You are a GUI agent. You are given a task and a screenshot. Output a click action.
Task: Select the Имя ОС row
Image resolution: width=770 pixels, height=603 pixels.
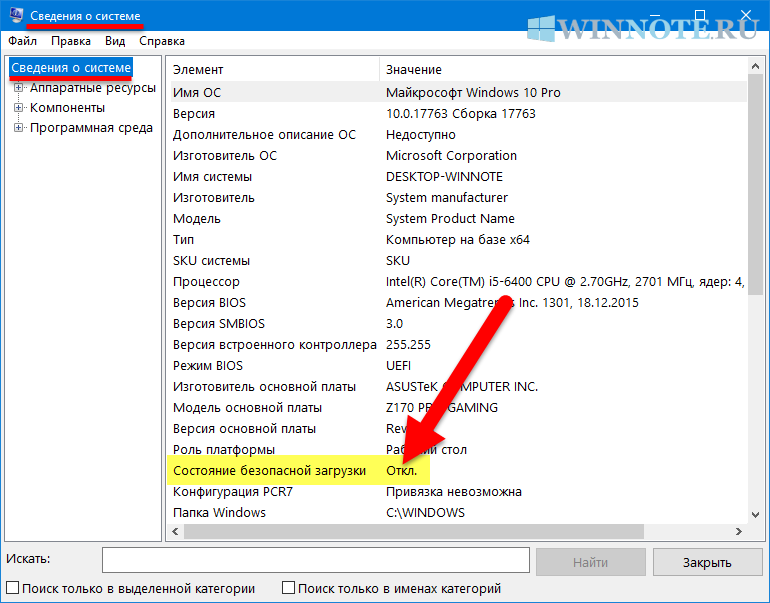point(459,92)
